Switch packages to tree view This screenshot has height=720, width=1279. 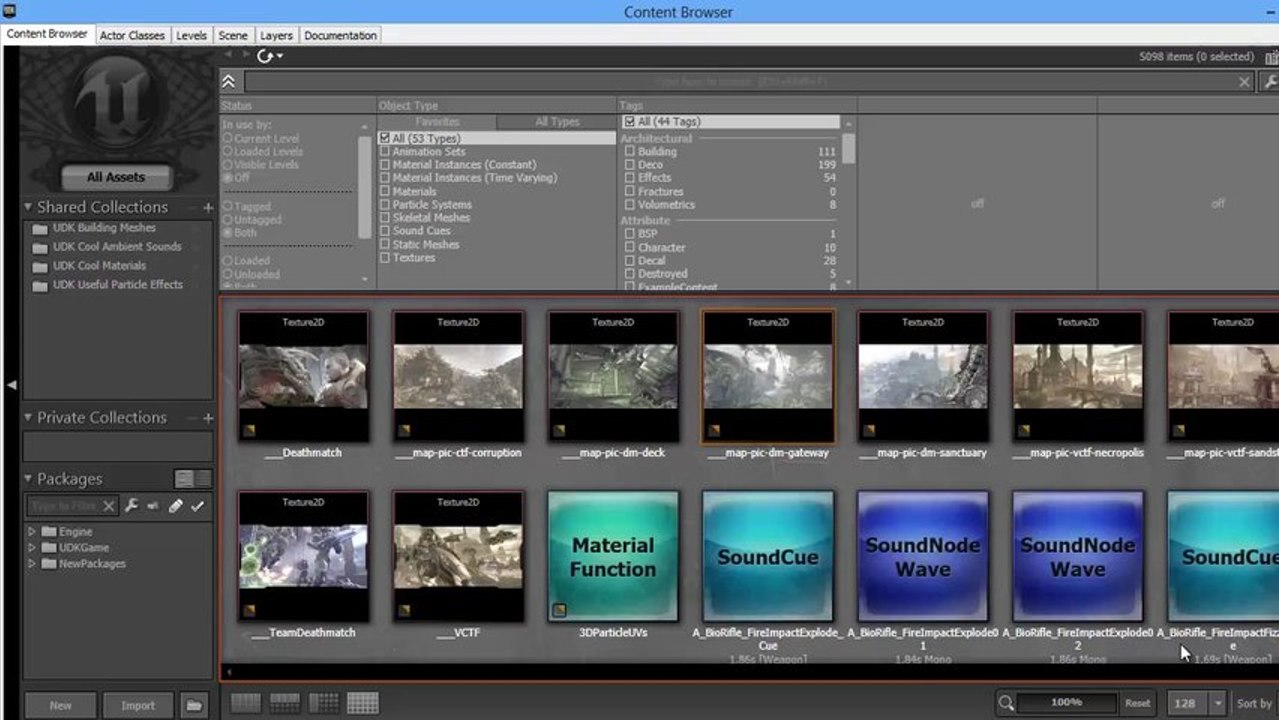(x=185, y=479)
